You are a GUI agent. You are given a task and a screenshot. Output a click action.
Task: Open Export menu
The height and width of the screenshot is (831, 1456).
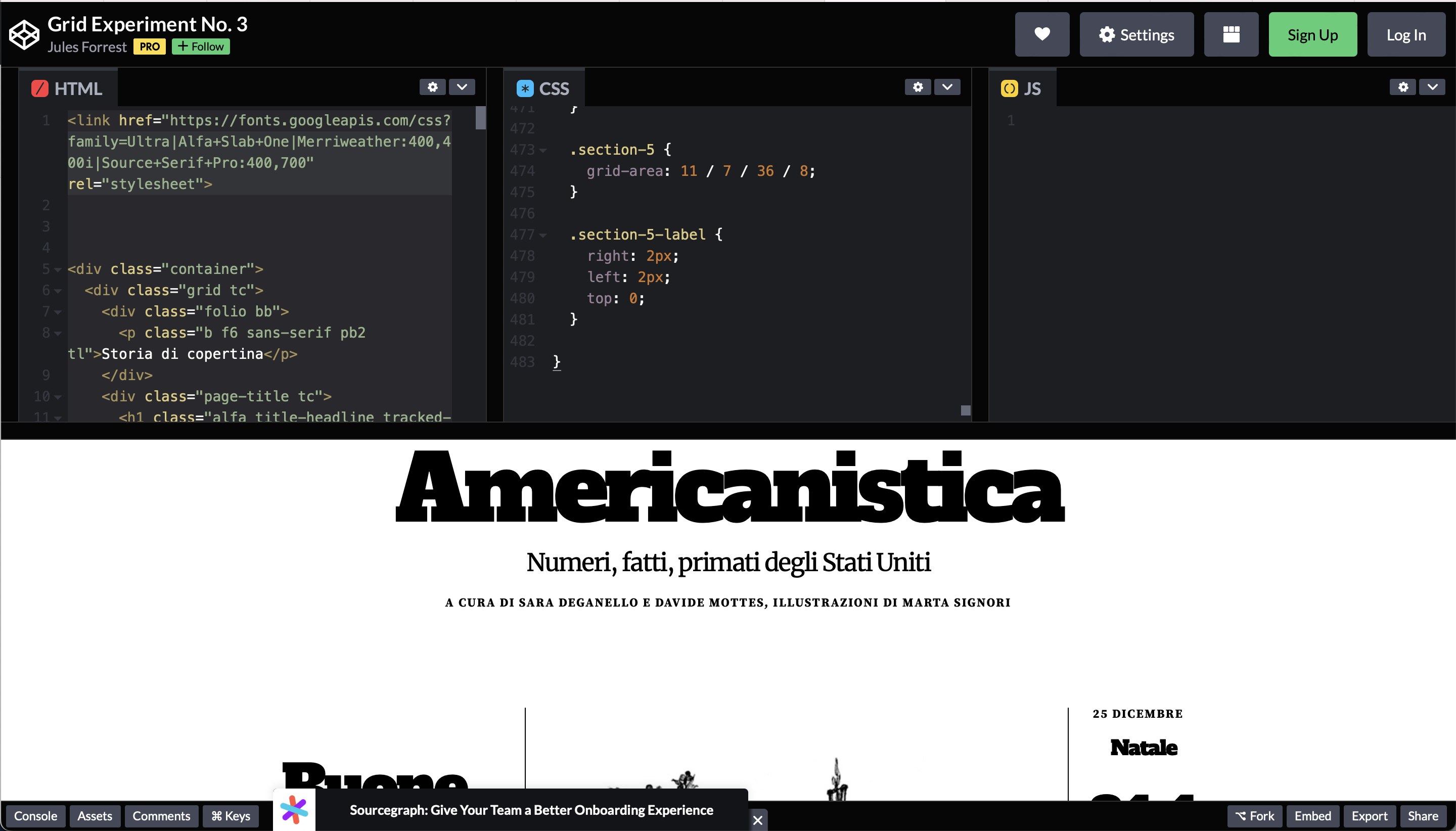coord(1369,816)
